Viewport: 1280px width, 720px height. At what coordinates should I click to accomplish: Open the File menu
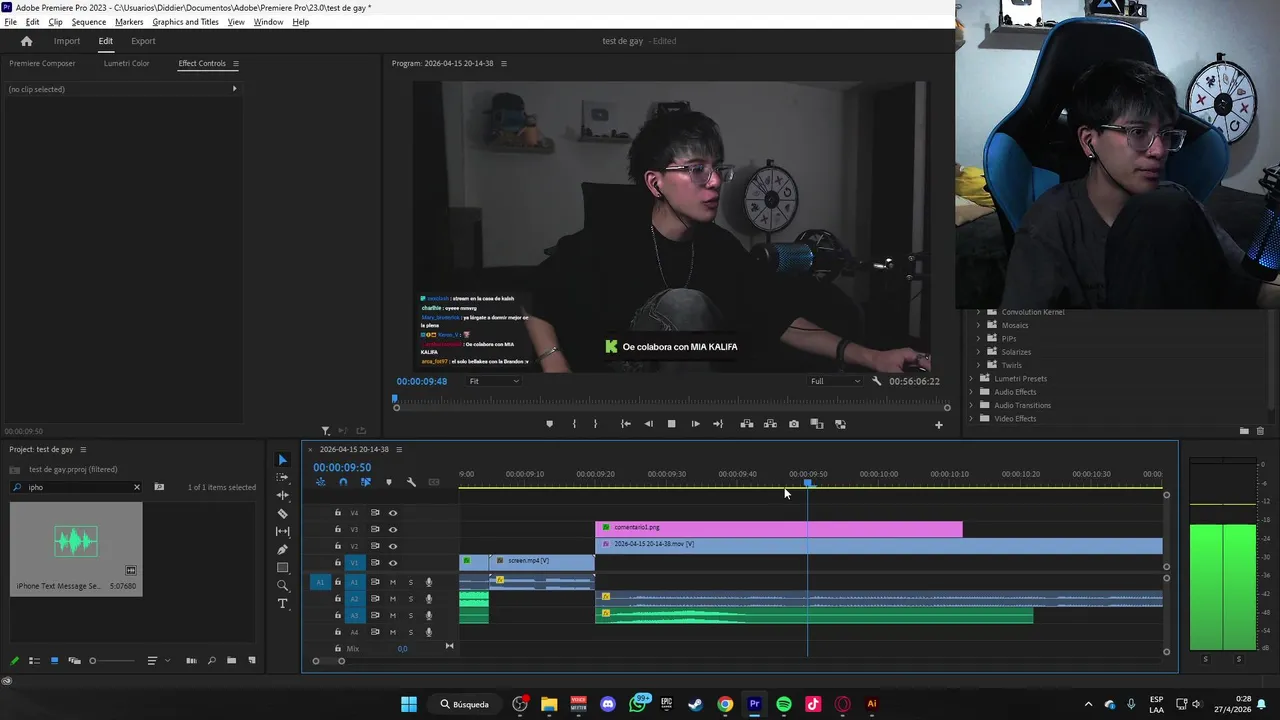coord(11,22)
